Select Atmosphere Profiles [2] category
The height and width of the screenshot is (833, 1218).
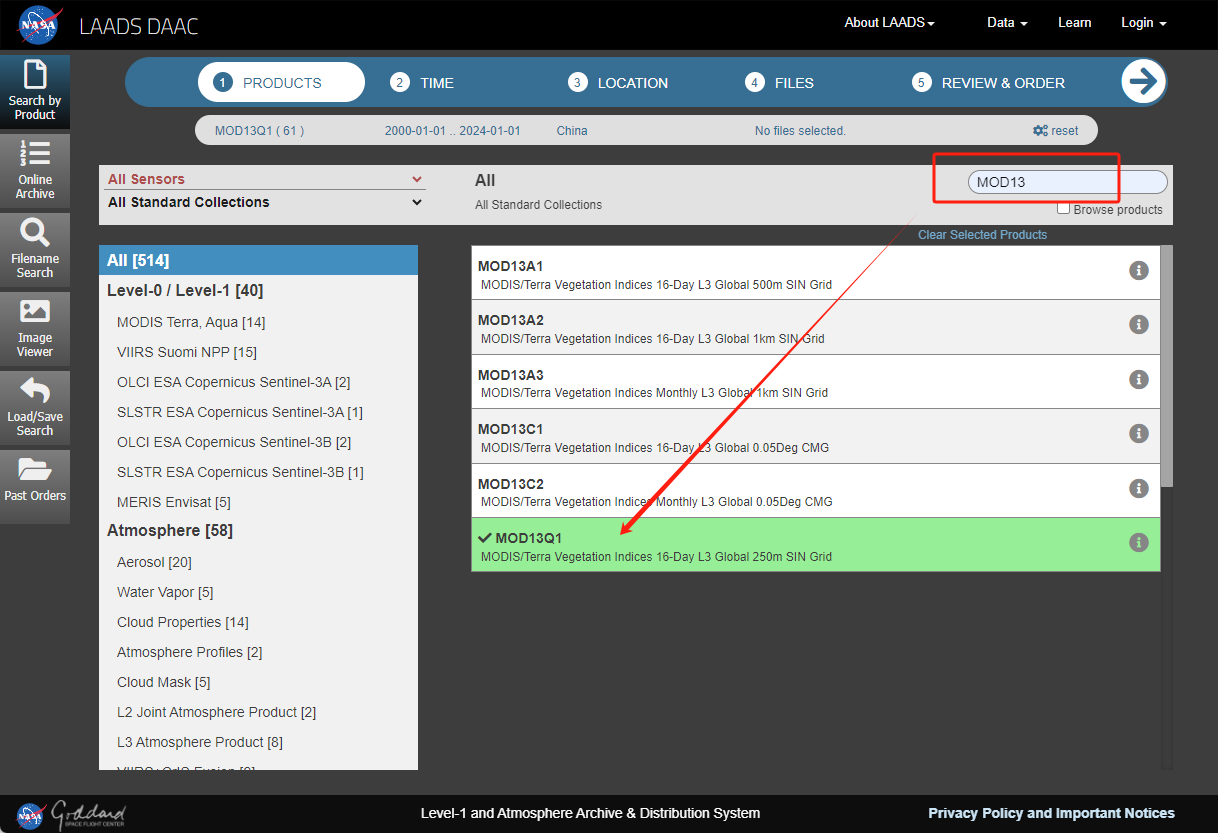[190, 652]
